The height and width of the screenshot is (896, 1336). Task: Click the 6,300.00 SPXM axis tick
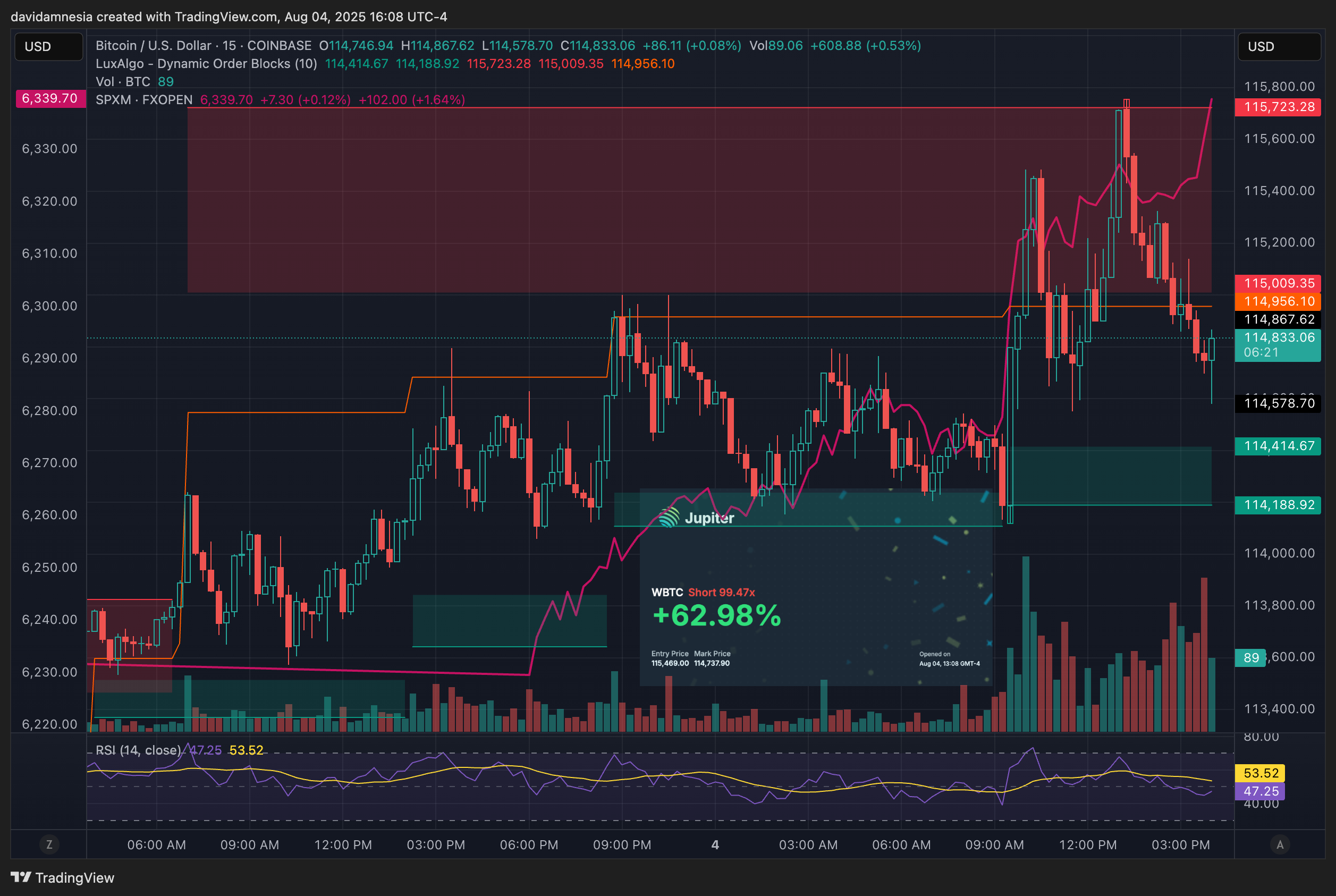(49, 306)
